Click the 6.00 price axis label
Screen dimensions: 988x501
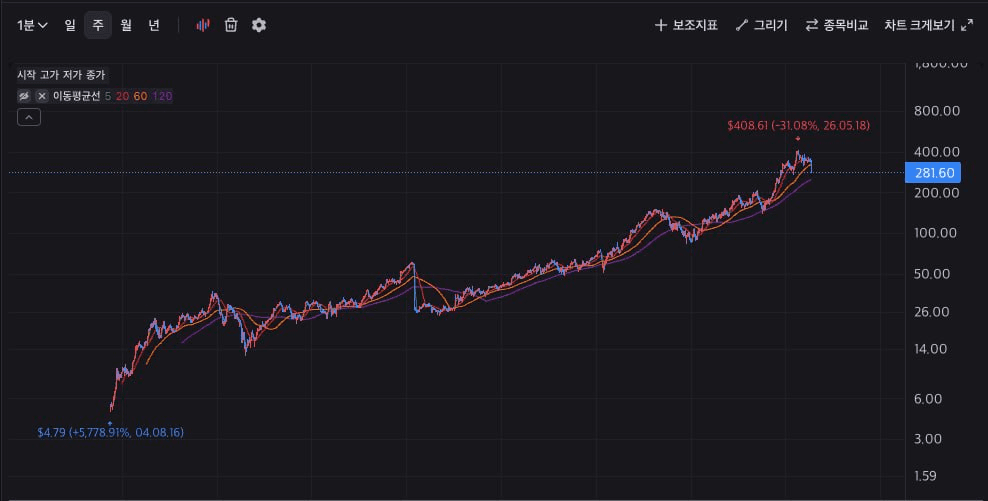(x=928, y=399)
